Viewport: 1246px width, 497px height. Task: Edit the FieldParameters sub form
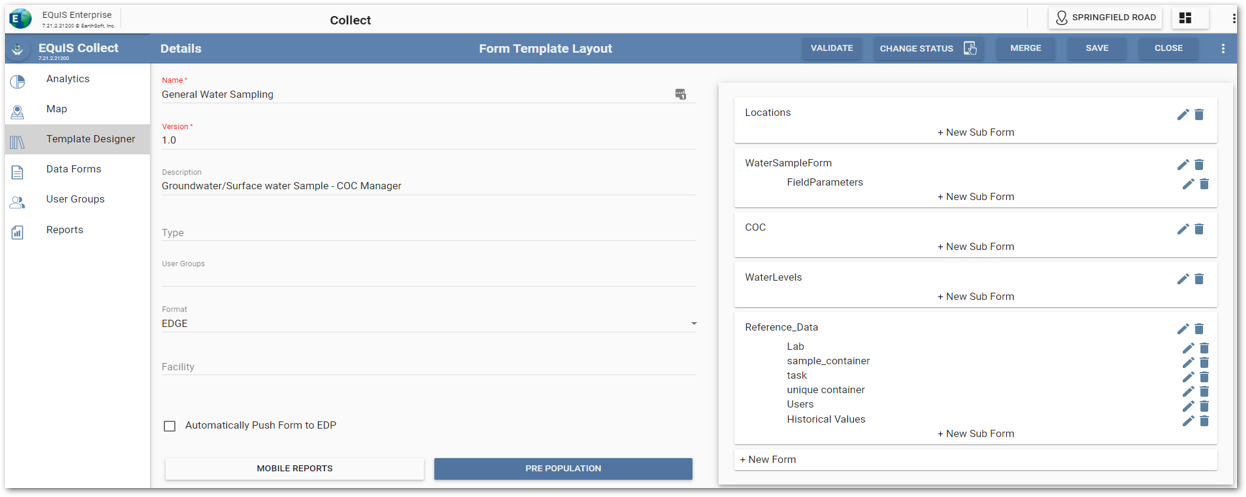(1188, 183)
